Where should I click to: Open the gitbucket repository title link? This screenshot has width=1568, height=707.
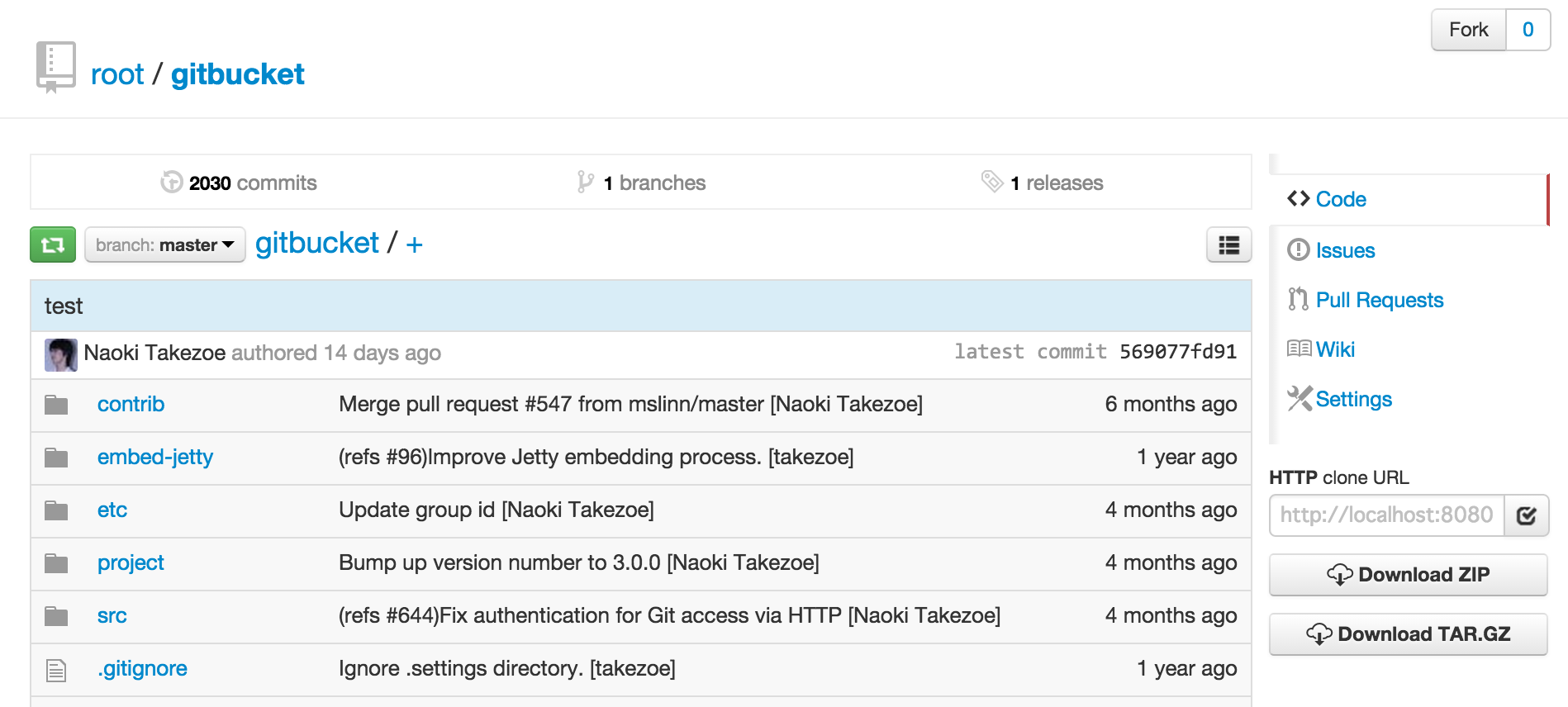(238, 74)
